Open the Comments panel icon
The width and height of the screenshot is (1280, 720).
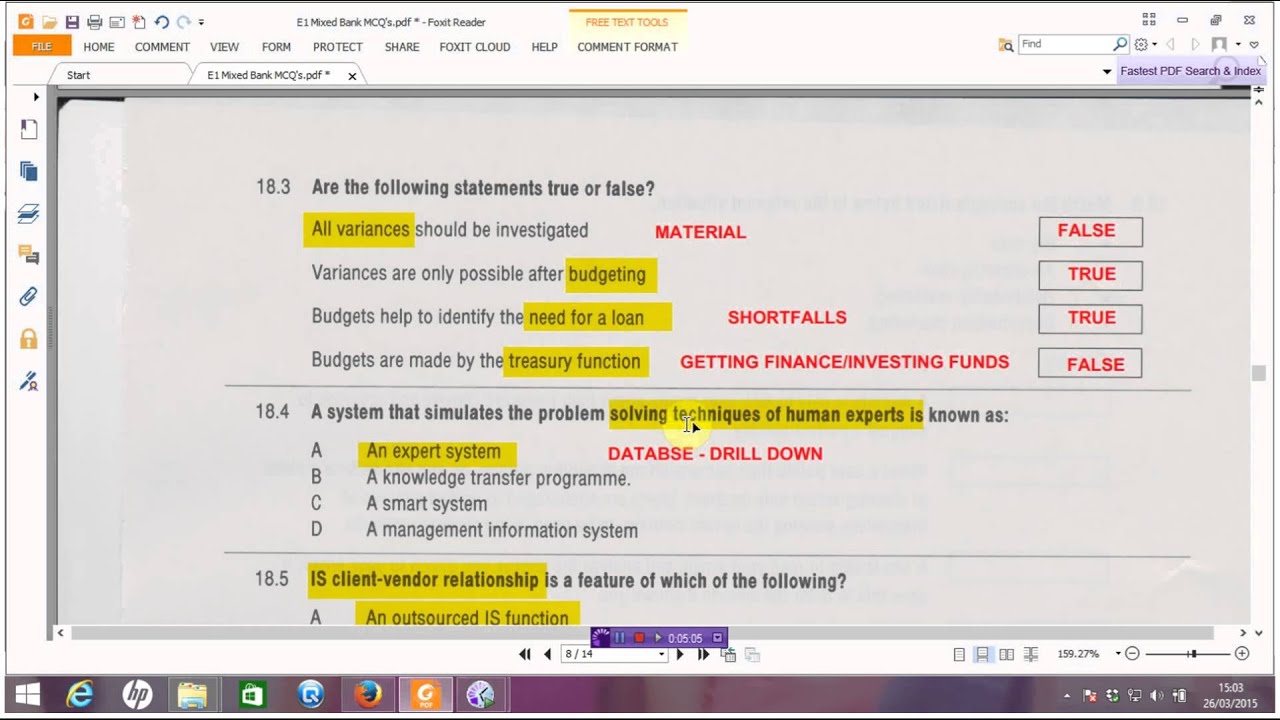tap(29, 255)
